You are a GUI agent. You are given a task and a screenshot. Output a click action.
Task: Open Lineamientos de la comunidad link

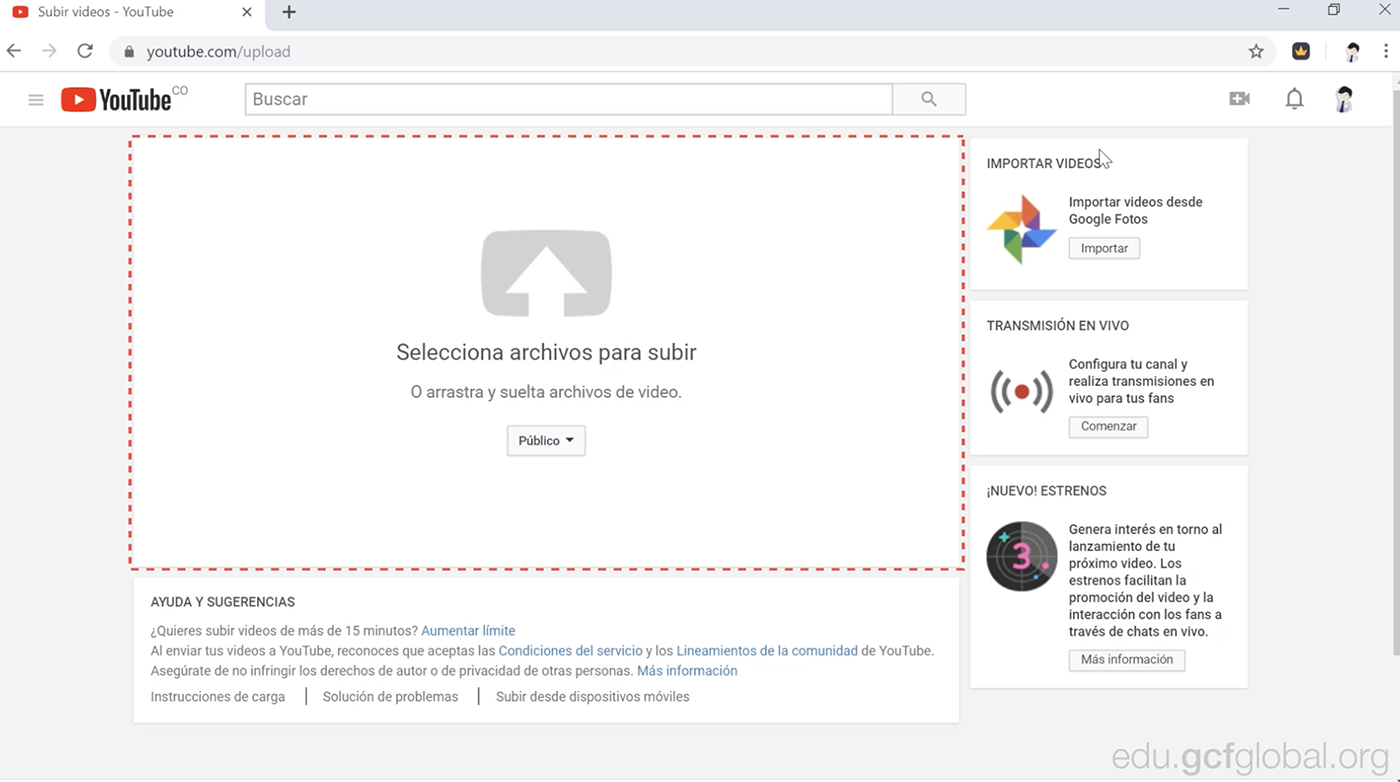[x=767, y=651]
